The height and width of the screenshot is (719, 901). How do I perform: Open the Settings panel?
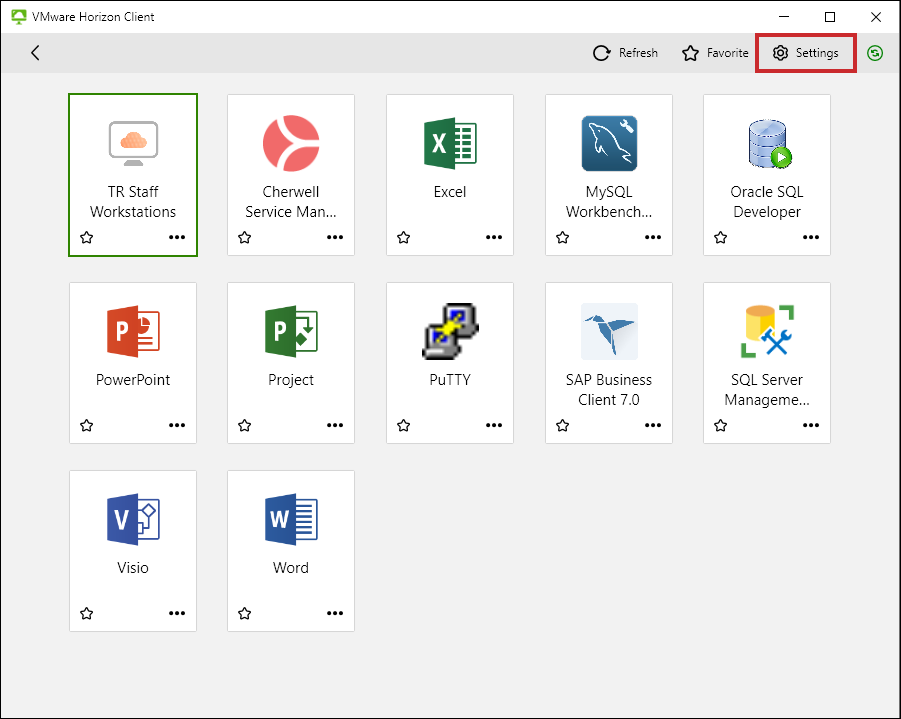(806, 53)
